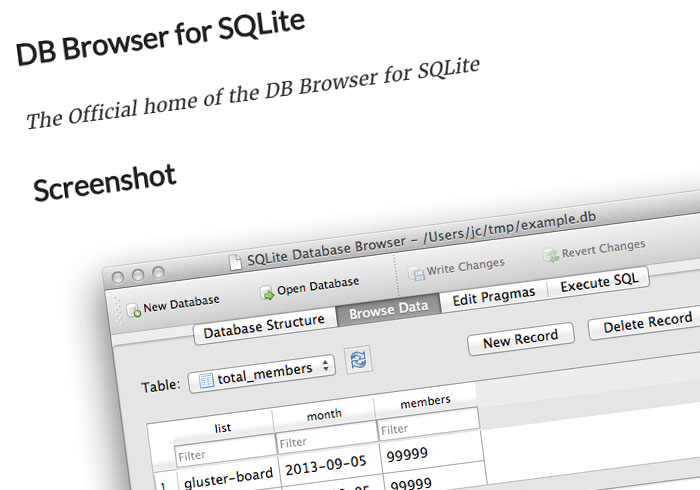Sort by the members column header

pyautogui.click(x=425, y=402)
